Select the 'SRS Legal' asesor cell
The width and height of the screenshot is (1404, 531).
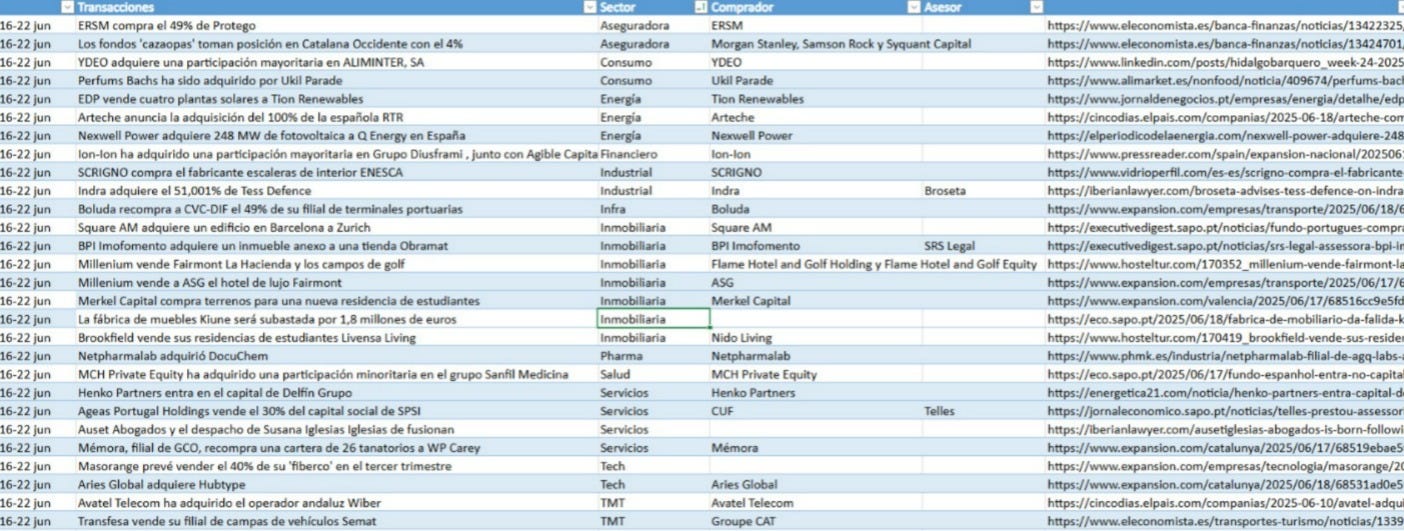pos(982,246)
